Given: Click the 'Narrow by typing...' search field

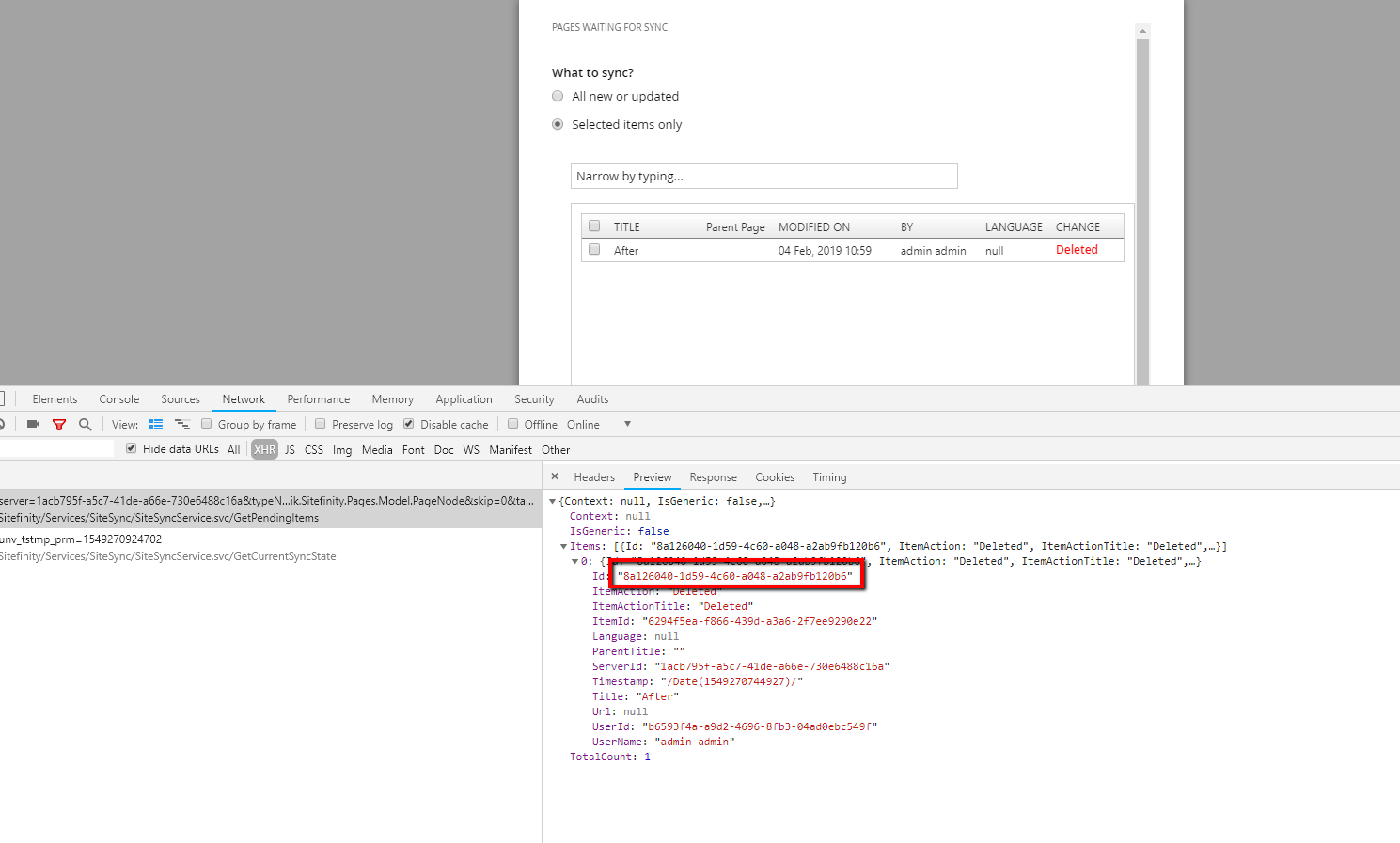Looking at the screenshot, I should pyautogui.click(x=764, y=176).
